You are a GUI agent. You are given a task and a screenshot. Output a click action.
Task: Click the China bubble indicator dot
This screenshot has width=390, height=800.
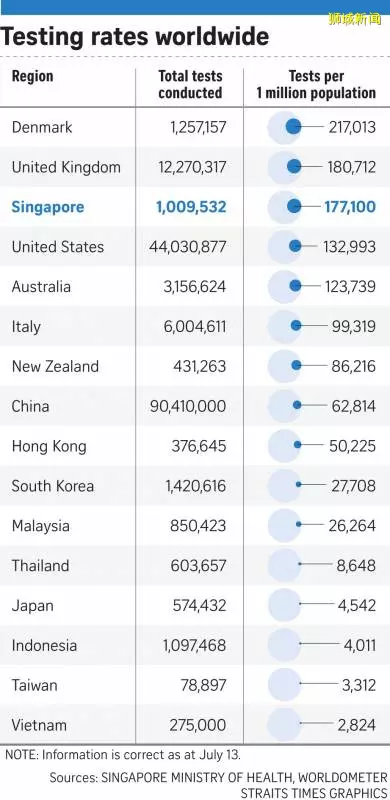pos(297,405)
